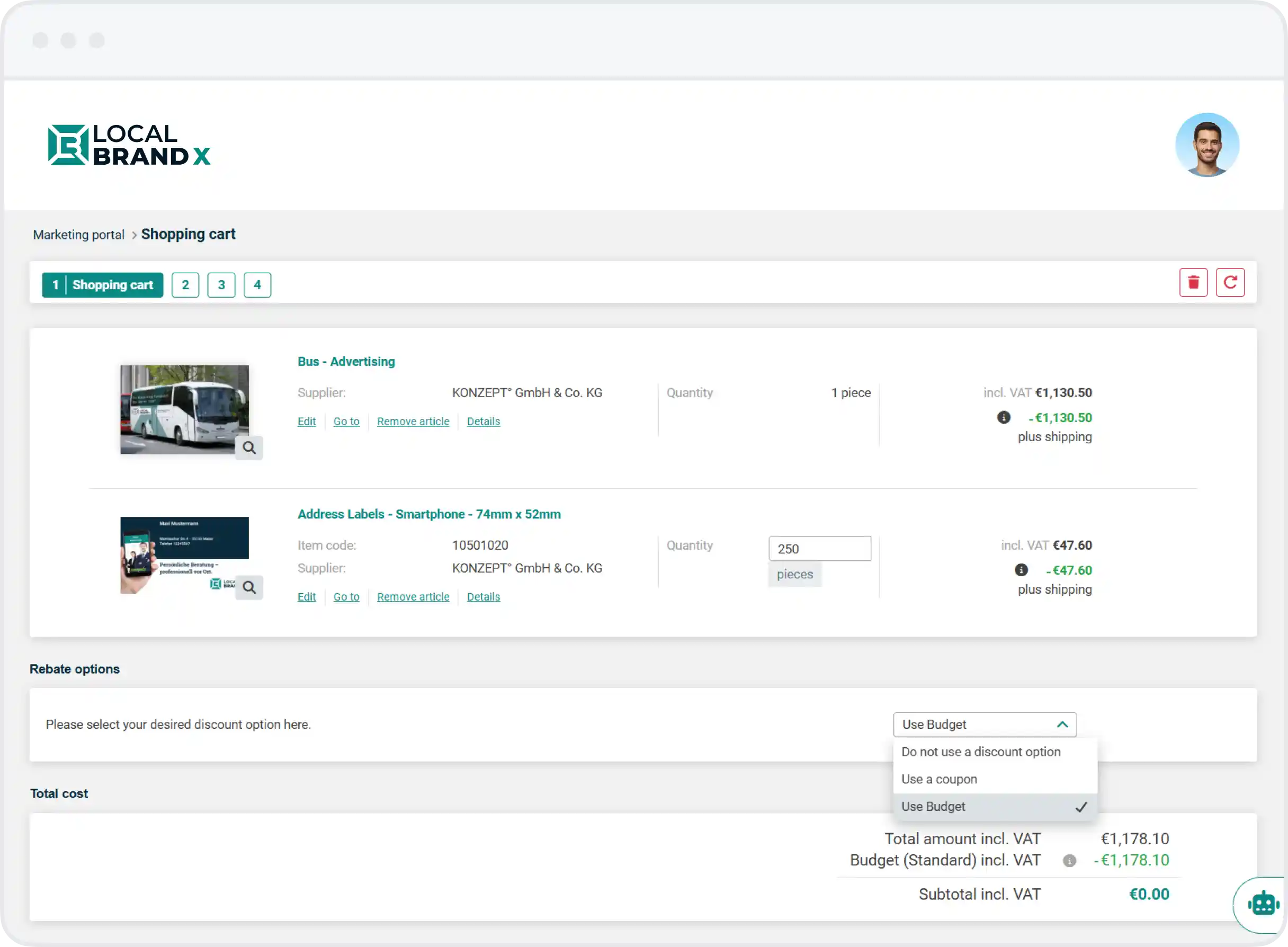Go to checkout step 4
Screen dimensions: 1288x947
coord(257,285)
